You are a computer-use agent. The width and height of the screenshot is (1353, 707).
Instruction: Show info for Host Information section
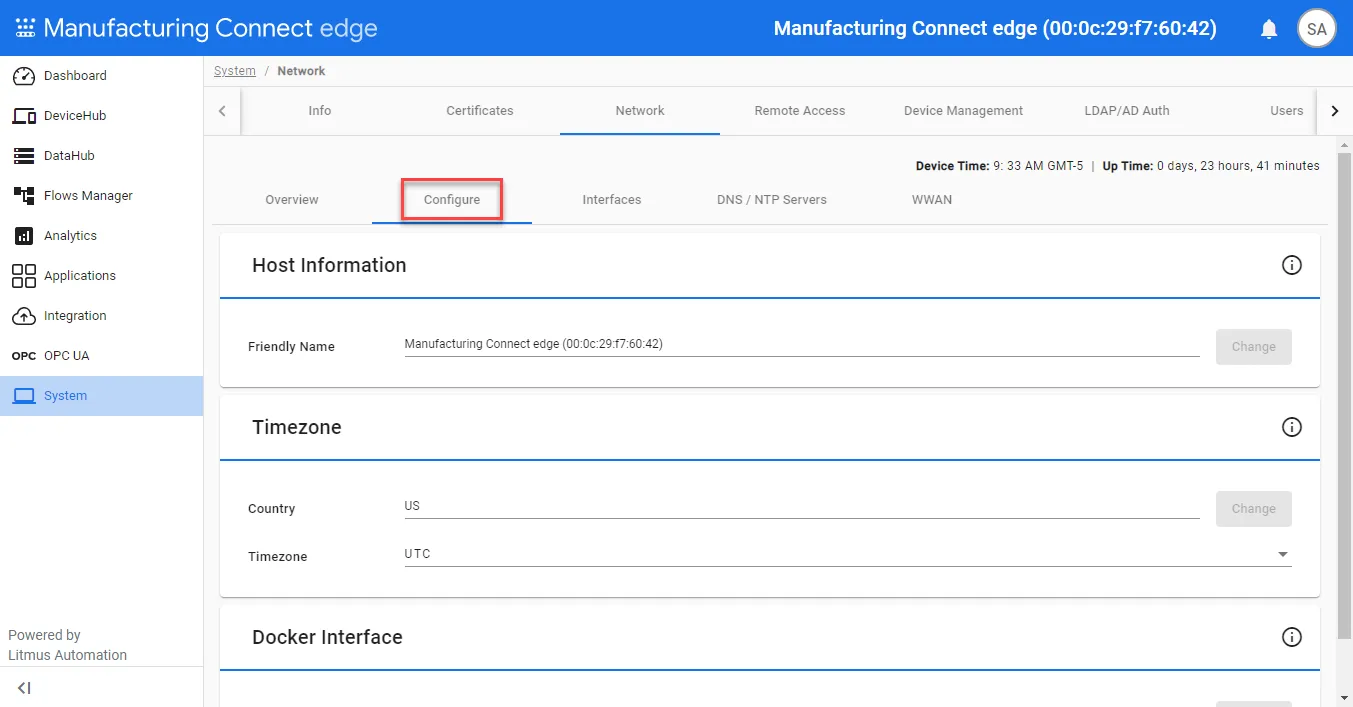(1292, 265)
